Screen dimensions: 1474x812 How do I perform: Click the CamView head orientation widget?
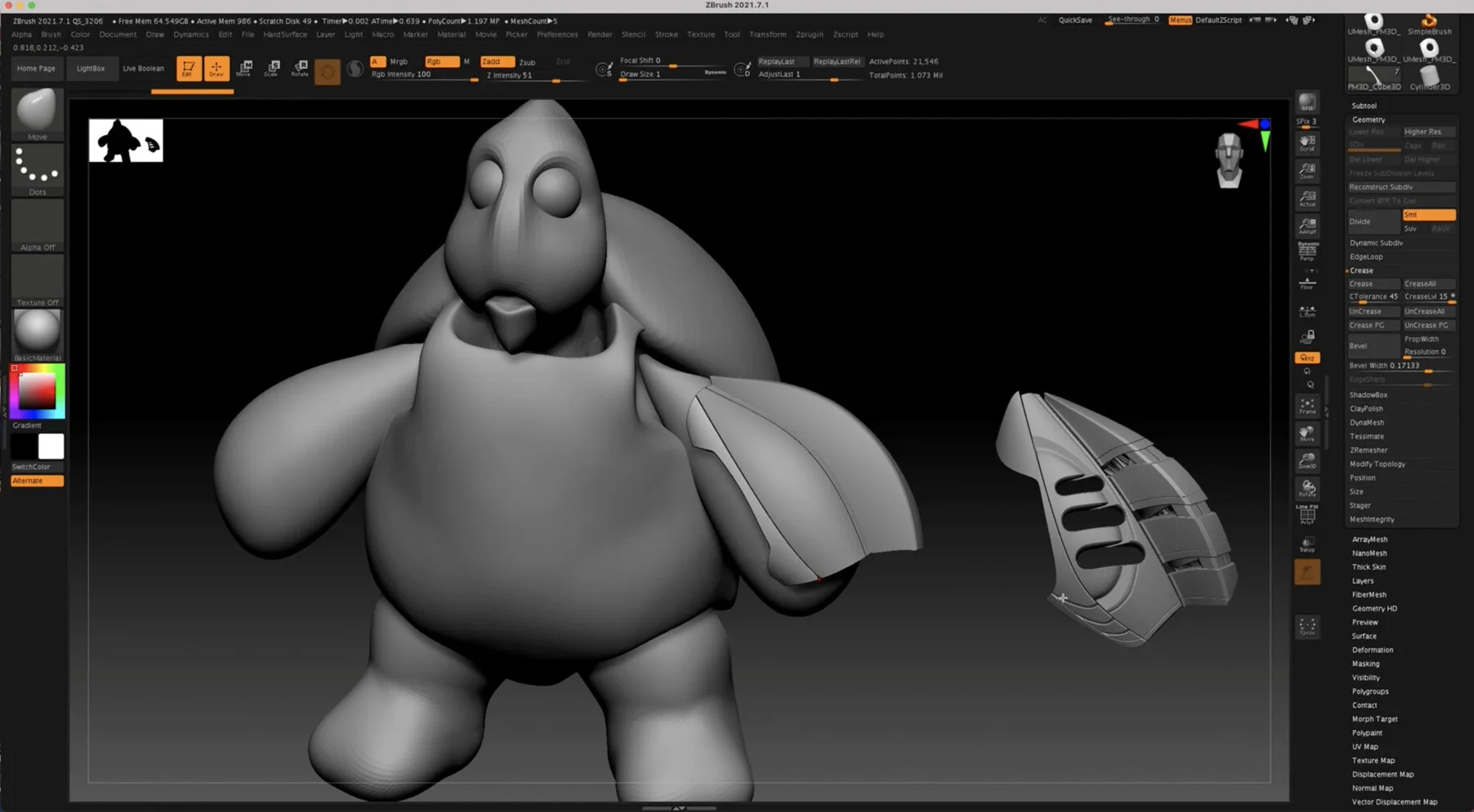pyautogui.click(x=1229, y=160)
